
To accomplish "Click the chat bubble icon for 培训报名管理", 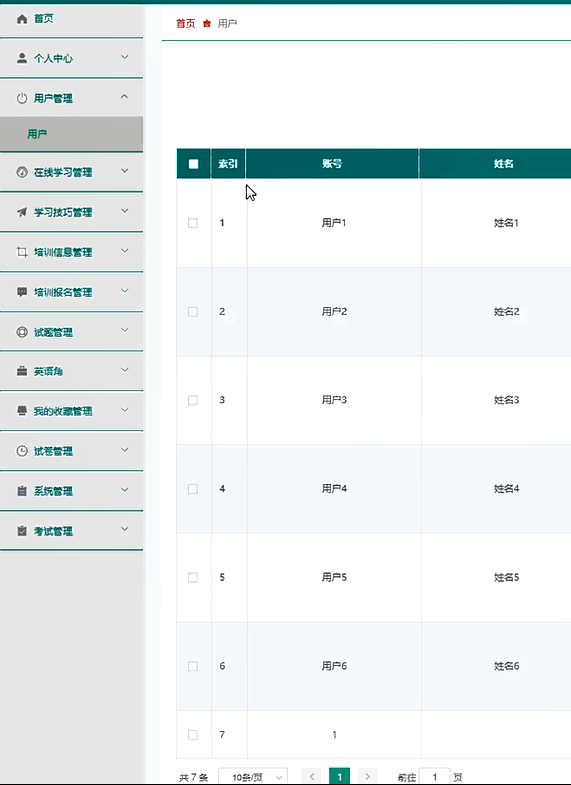I will 22,292.
